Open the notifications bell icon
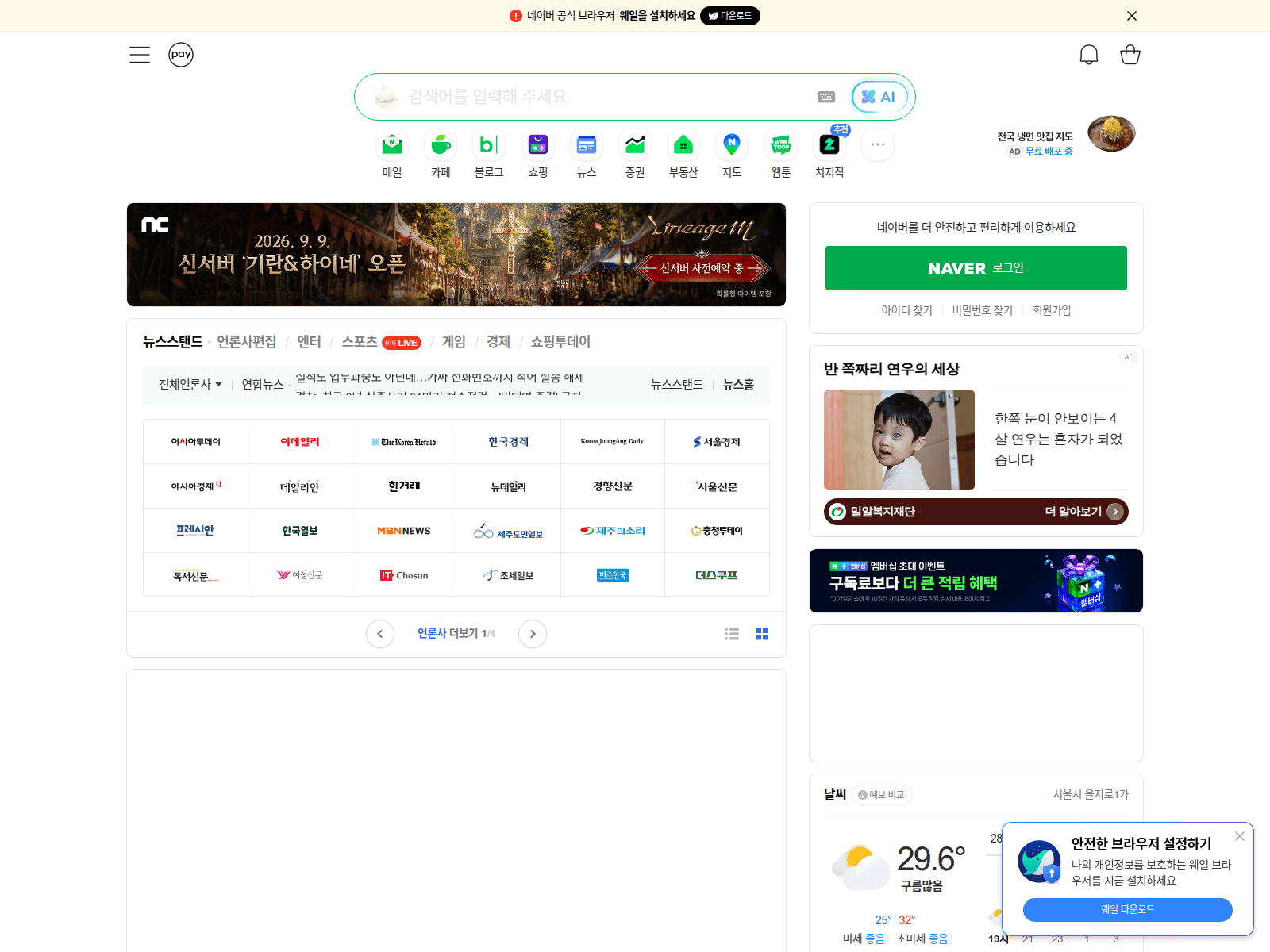 (x=1089, y=55)
